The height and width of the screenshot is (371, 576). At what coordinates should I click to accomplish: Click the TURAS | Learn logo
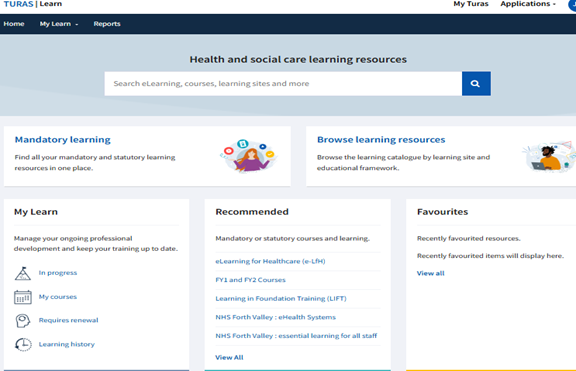pyautogui.click(x=33, y=4)
